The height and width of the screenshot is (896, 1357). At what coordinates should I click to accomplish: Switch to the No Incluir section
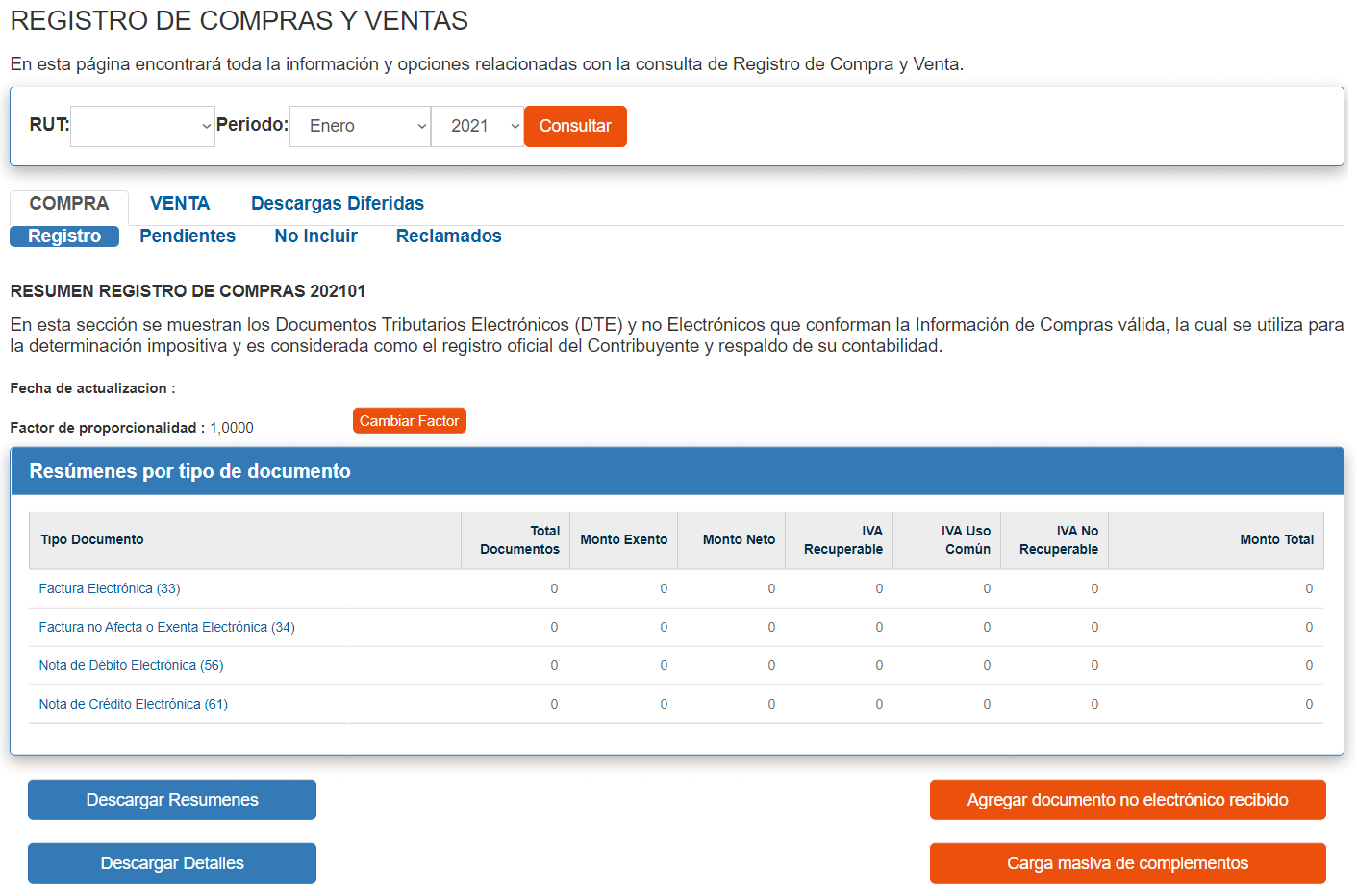pos(315,236)
